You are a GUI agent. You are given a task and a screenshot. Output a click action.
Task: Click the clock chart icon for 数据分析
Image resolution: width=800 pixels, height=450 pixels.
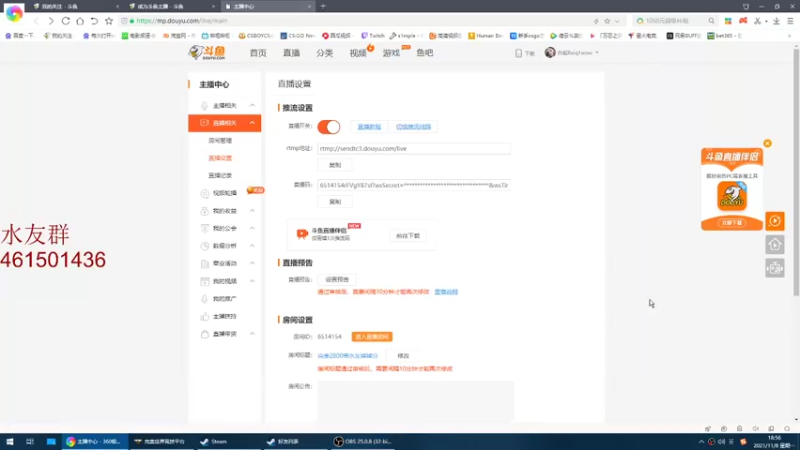(x=205, y=246)
